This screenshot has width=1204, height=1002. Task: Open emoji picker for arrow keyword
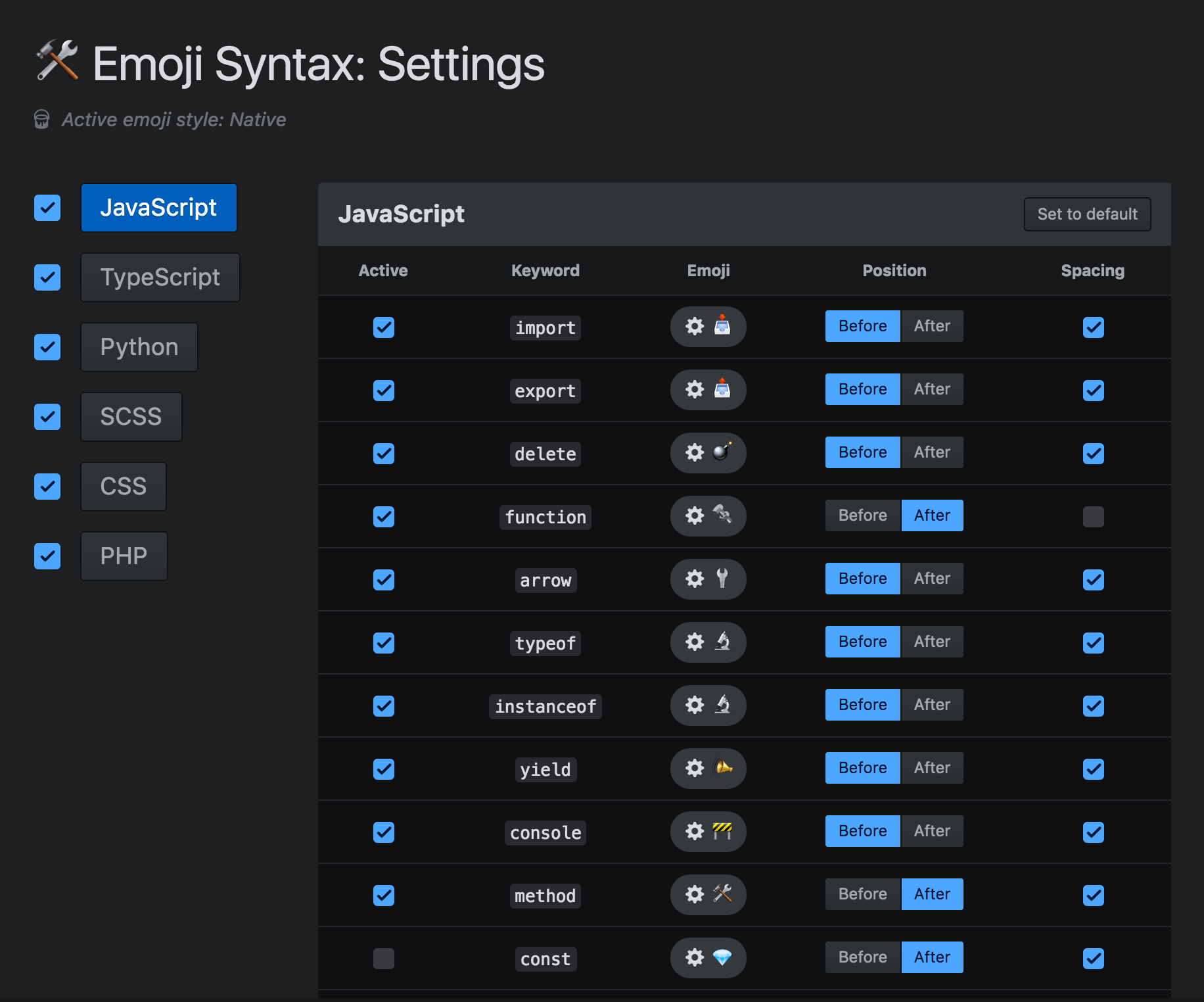[708, 579]
